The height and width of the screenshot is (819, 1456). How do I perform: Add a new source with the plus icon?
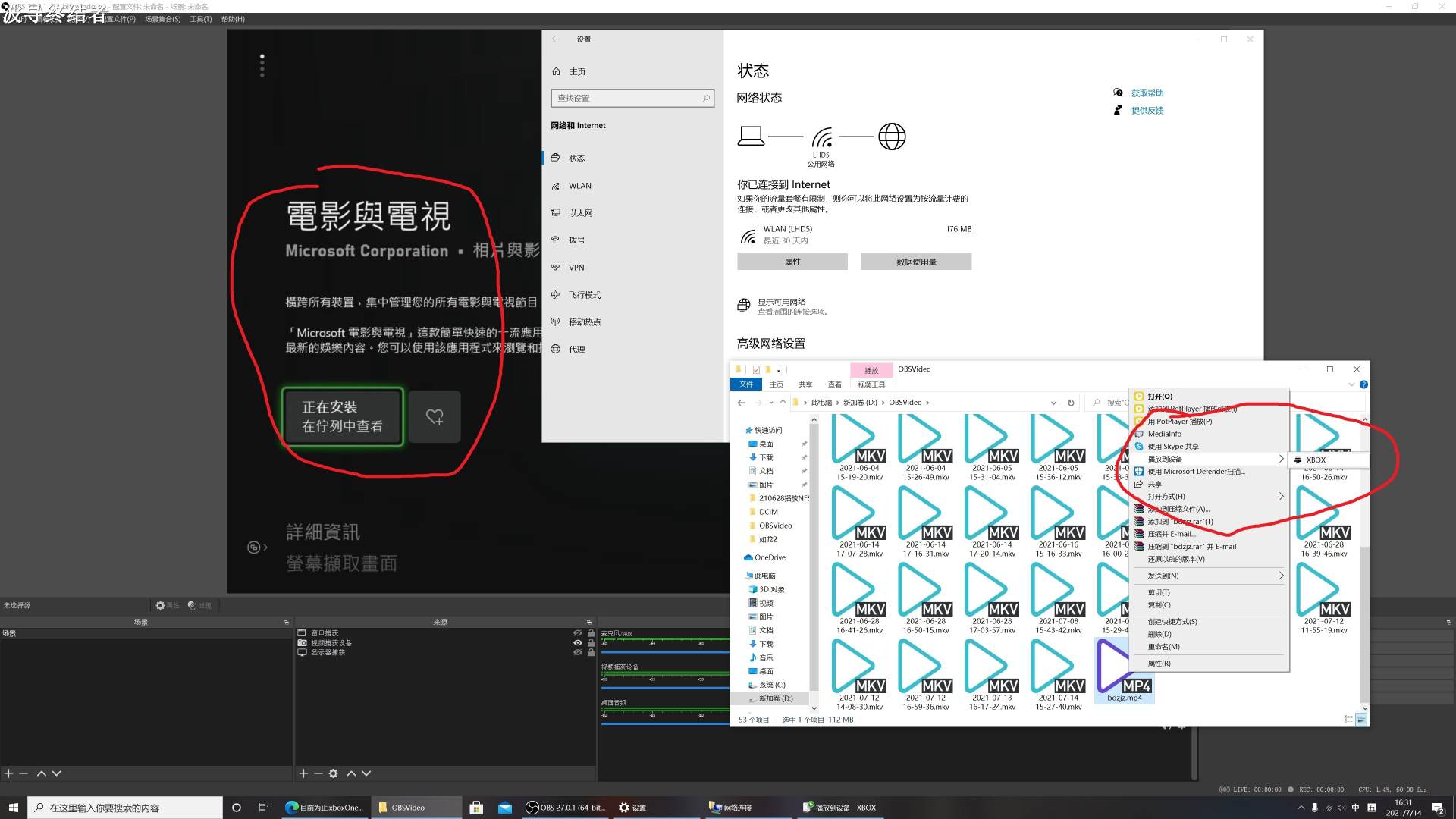pyautogui.click(x=303, y=773)
